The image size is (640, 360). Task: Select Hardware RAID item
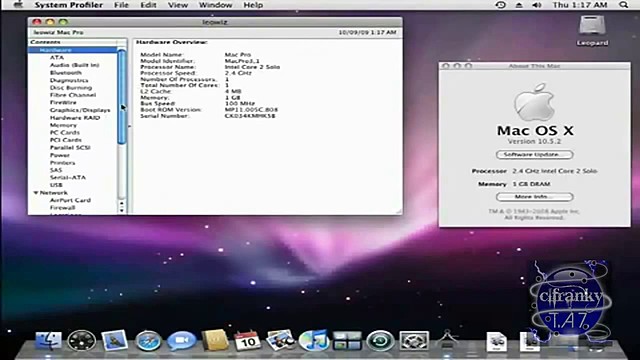pyautogui.click(x=75, y=118)
